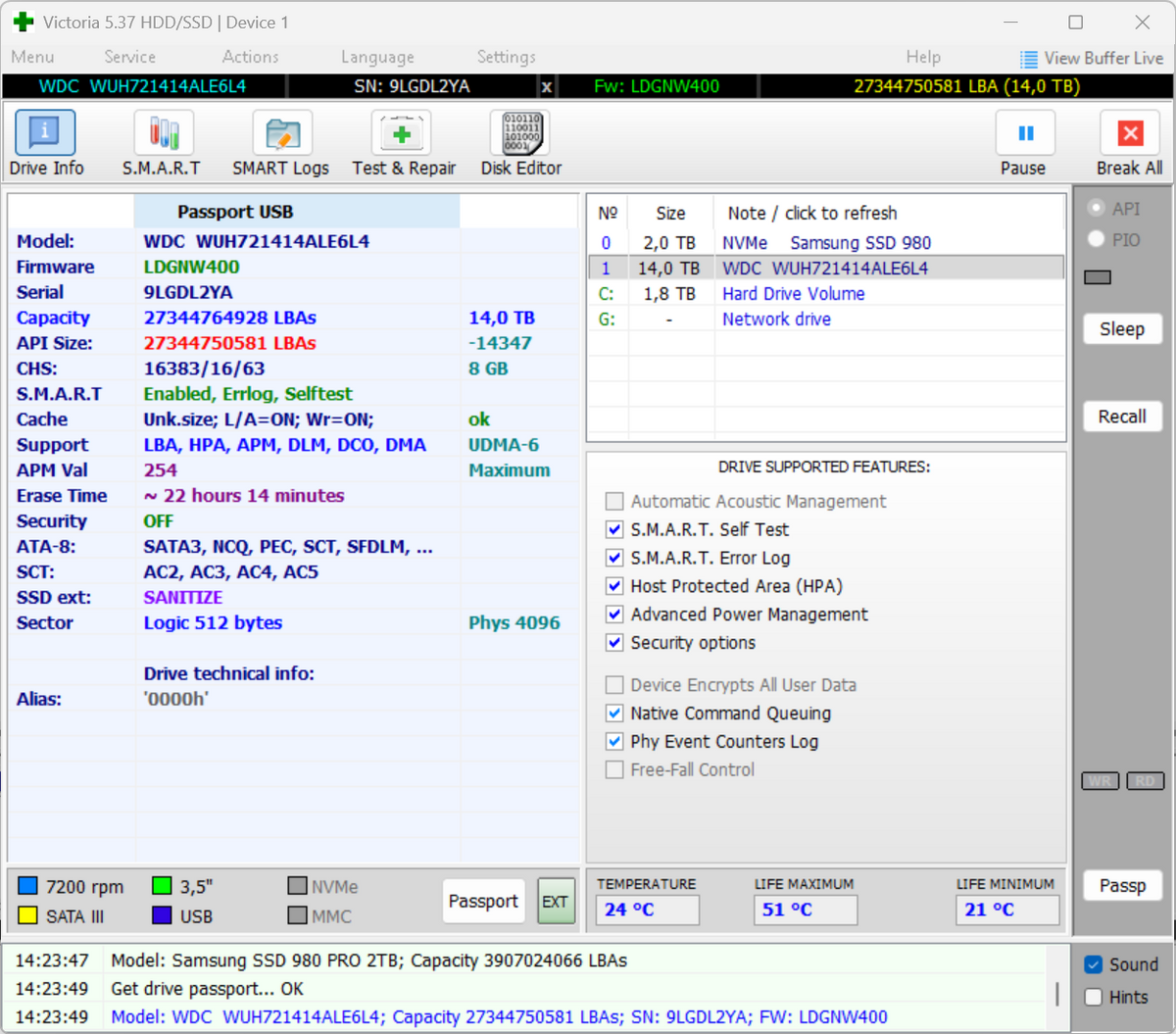Image resolution: width=1176 pixels, height=1034 pixels.
Task: Toggle Device Encrypts All User Data checkbox
Action: click(x=614, y=685)
